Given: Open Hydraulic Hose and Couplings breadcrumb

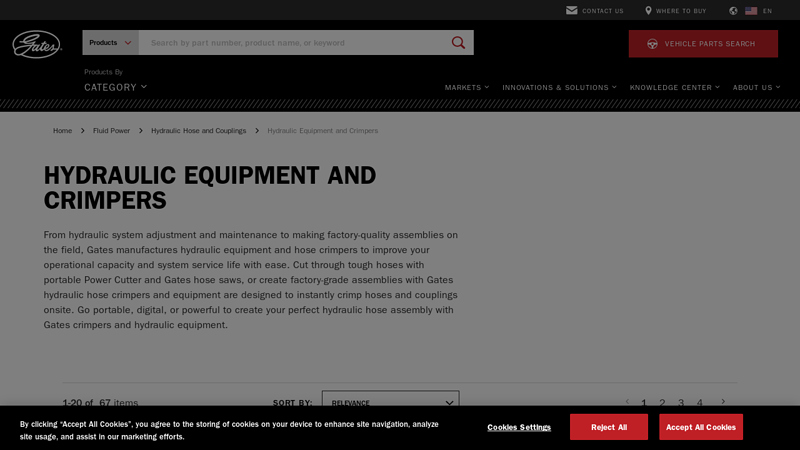Looking at the screenshot, I should [198, 131].
